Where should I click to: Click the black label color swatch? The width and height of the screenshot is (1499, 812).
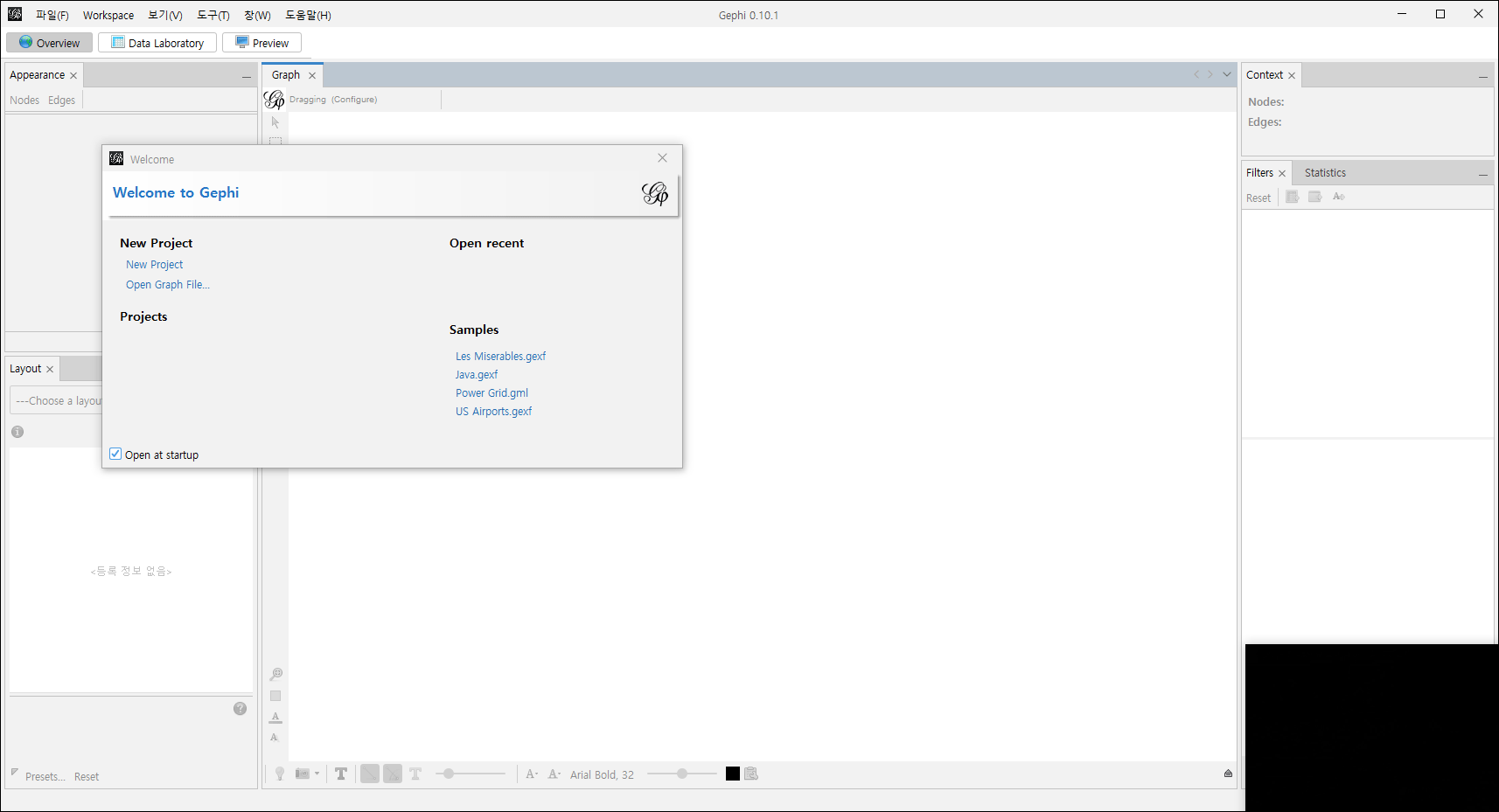[x=733, y=774]
